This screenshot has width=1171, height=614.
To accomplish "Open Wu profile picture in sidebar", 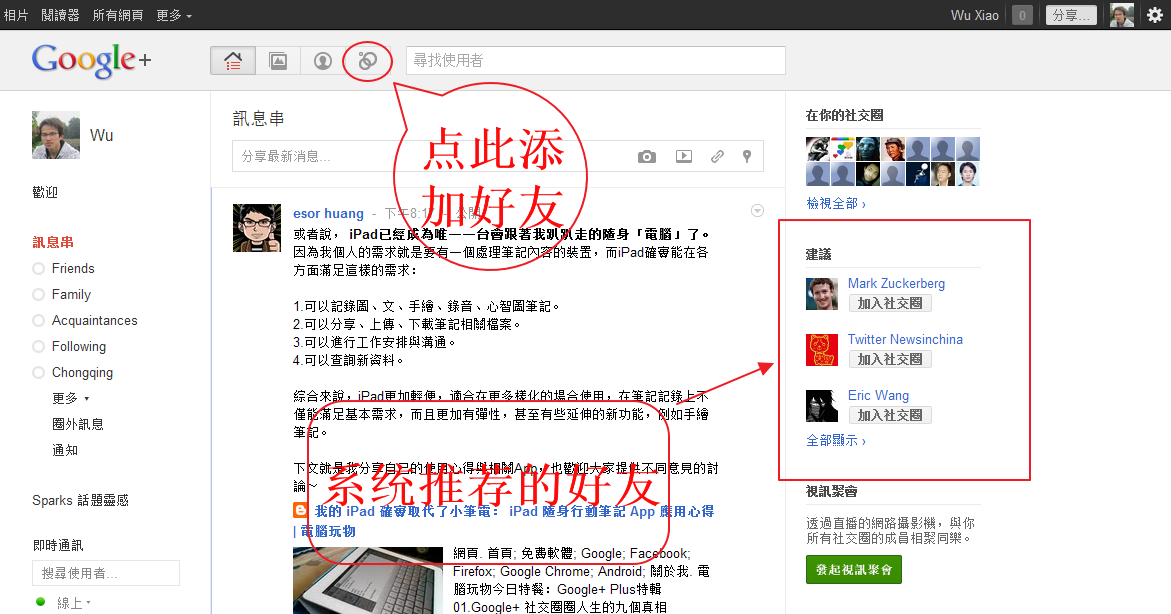I will pos(56,135).
